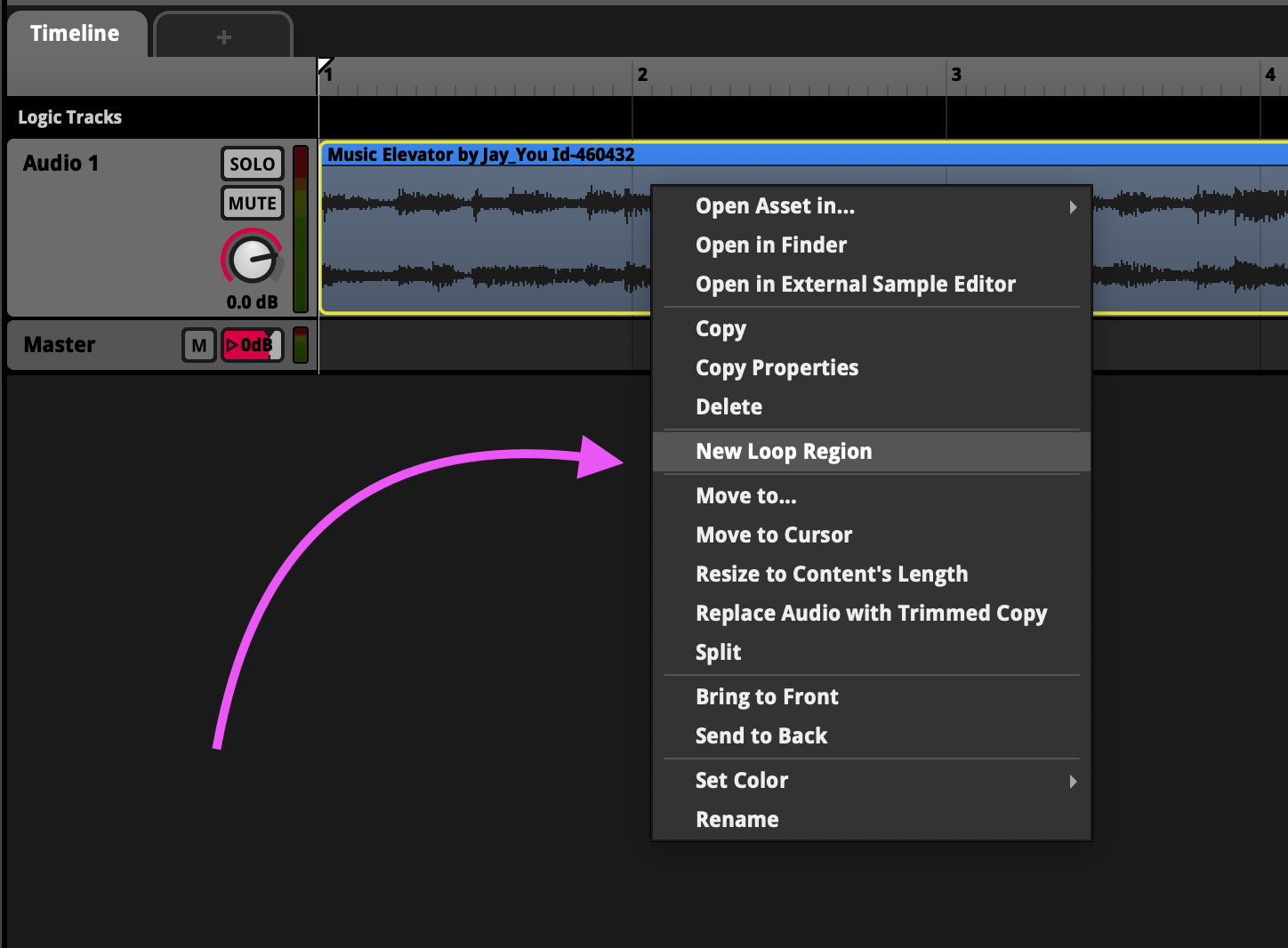This screenshot has width=1288, height=948.
Task: Expand the Open Asset in... submenu
Action: pos(1072,206)
